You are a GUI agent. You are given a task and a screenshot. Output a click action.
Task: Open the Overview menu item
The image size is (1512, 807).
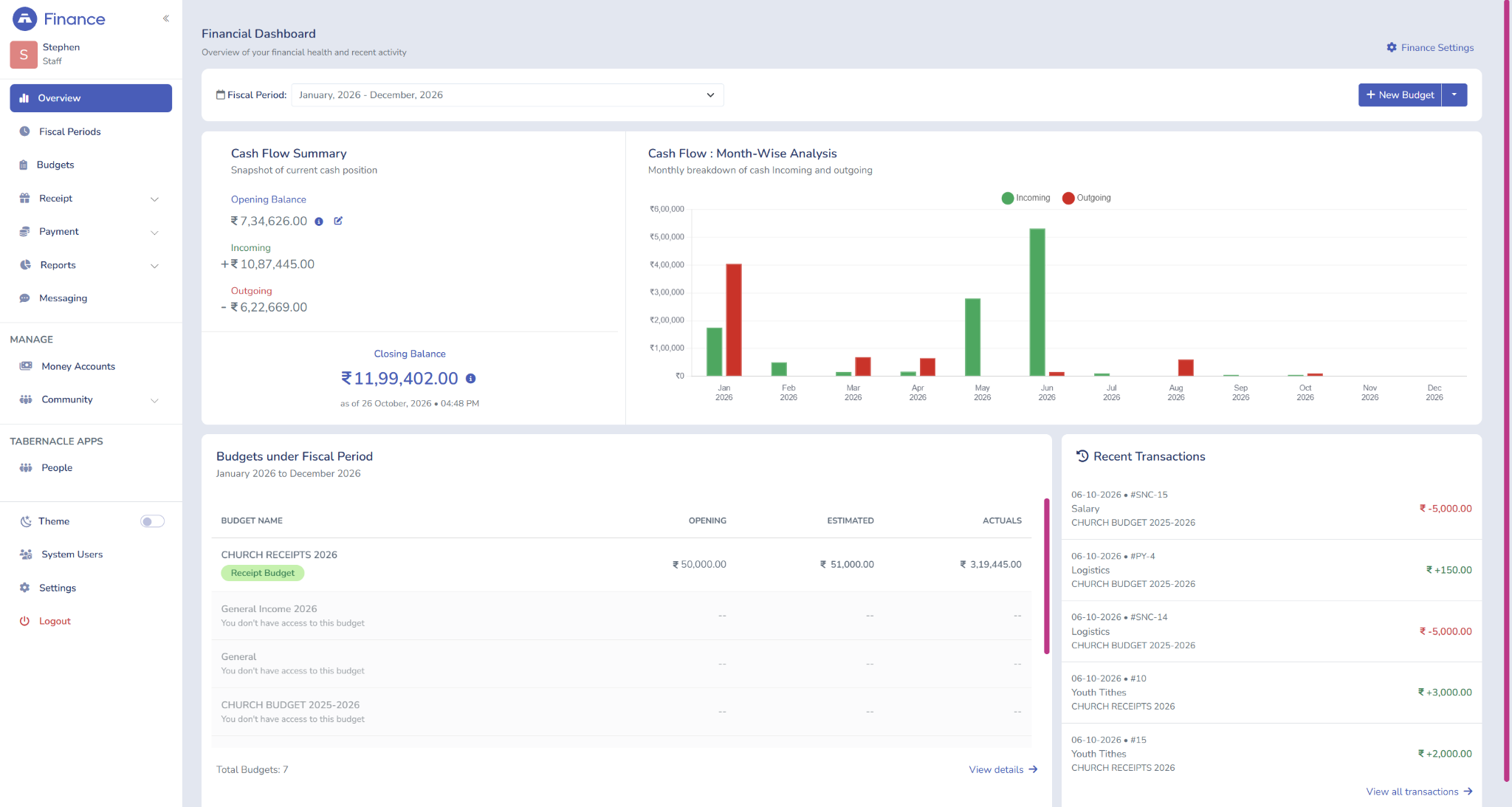tap(91, 98)
